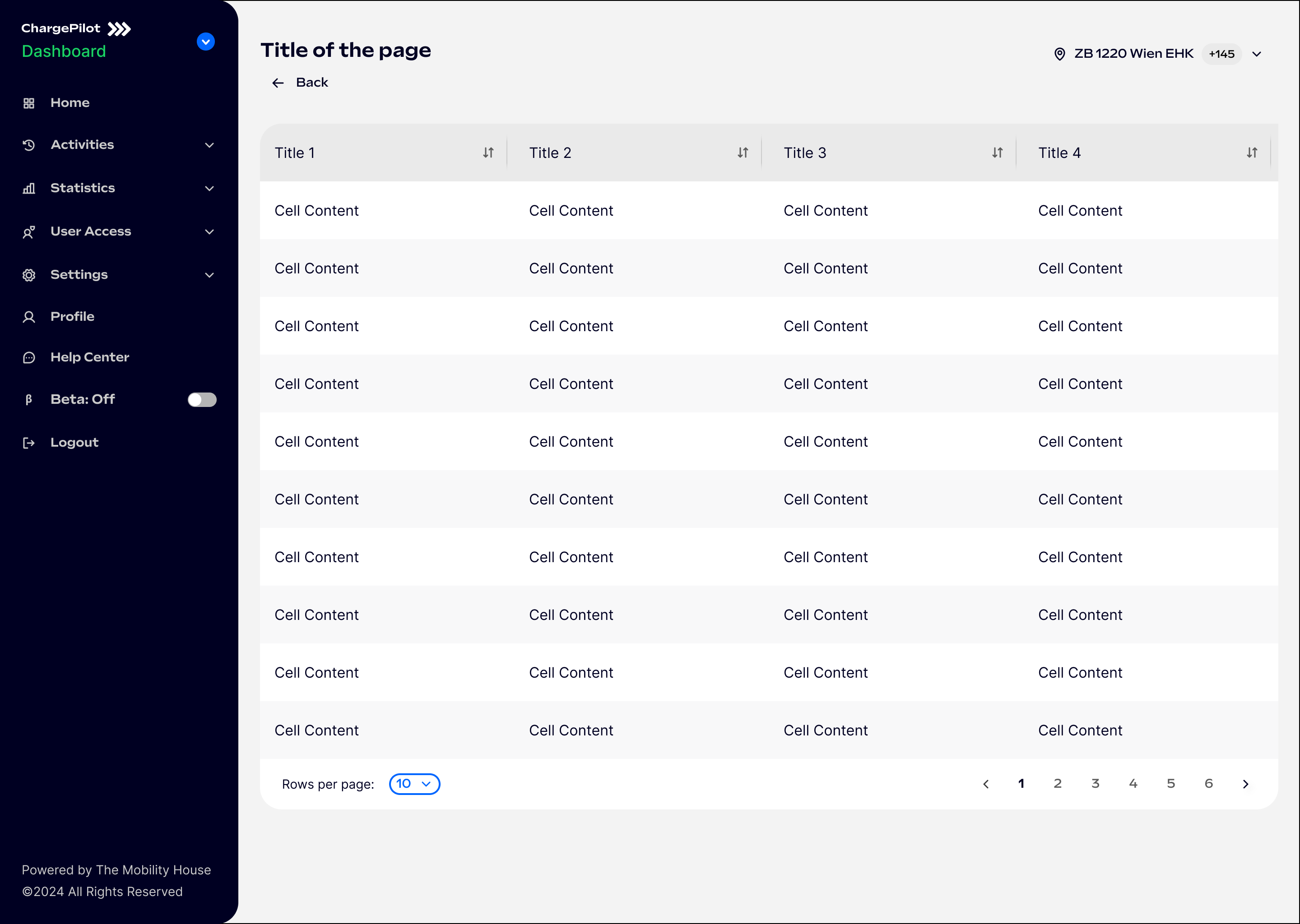Open Help Center from sidebar
The height and width of the screenshot is (924, 1300).
pyautogui.click(x=90, y=357)
